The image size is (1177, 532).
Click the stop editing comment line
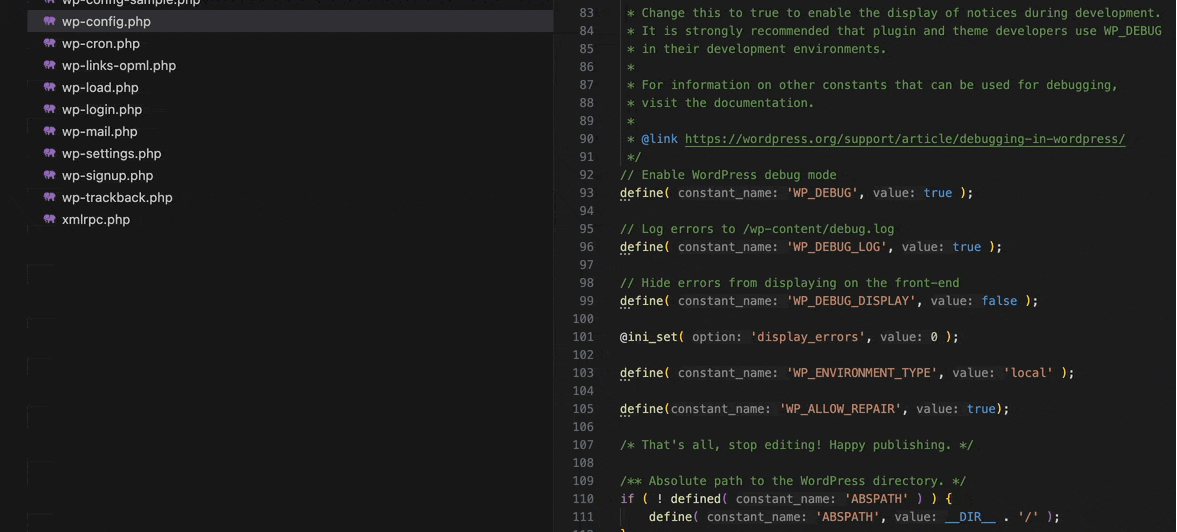pos(796,445)
